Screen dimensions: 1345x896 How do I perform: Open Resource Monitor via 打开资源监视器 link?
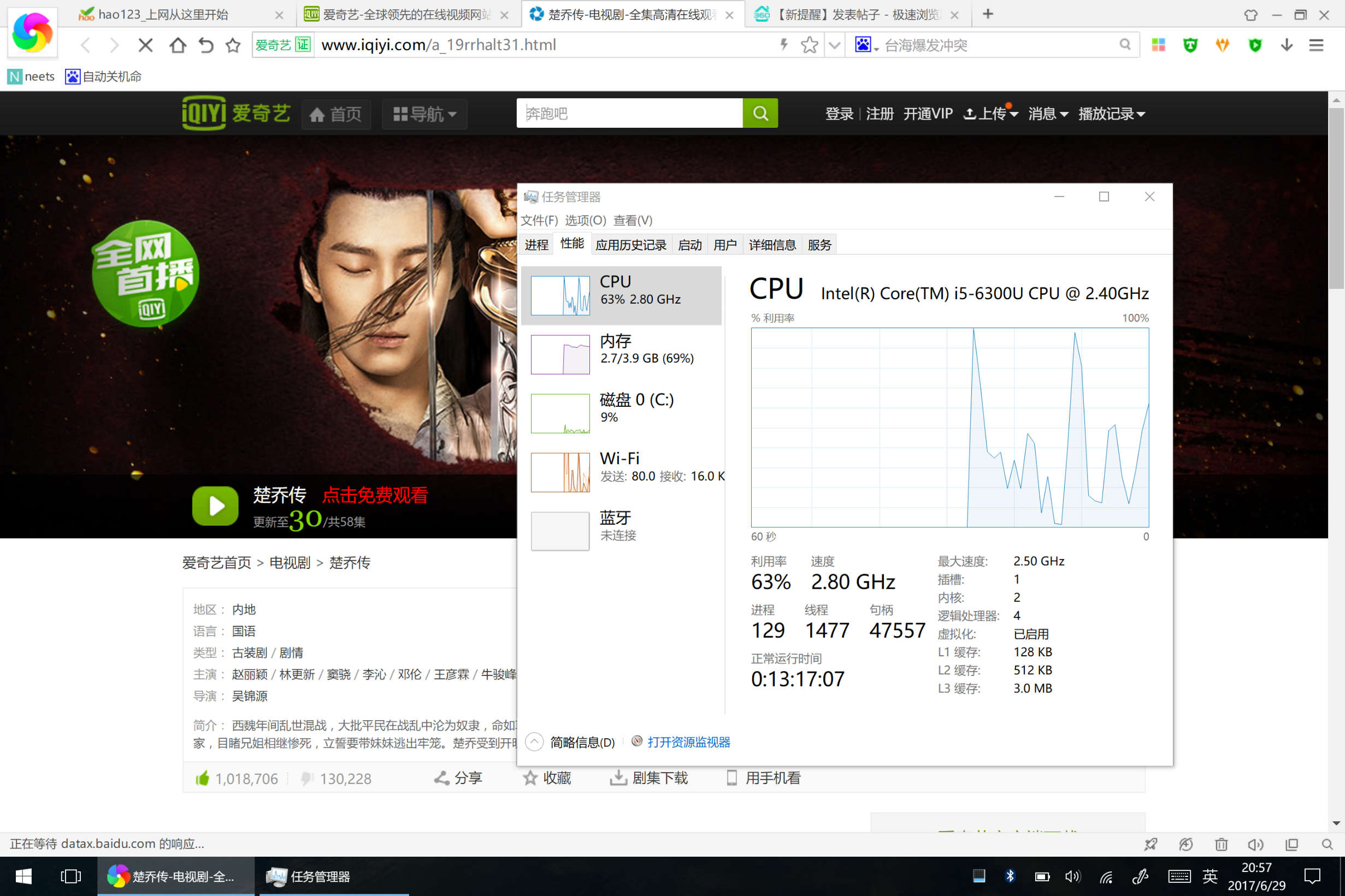pyautogui.click(x=689, y=741)
